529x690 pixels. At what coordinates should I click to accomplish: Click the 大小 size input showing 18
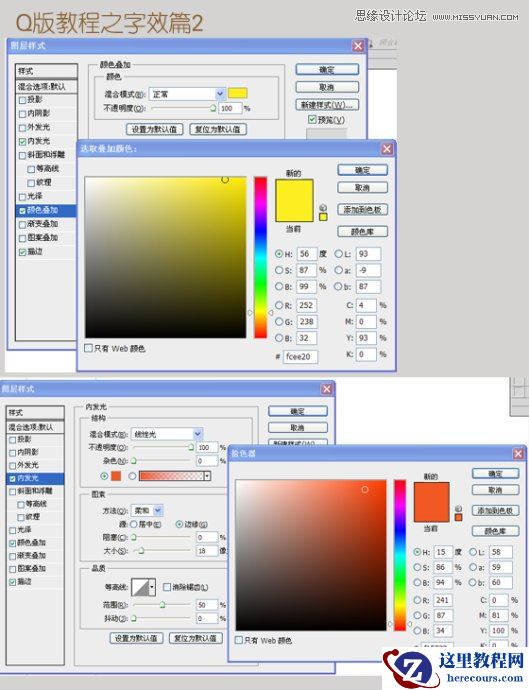pos(207,551)
